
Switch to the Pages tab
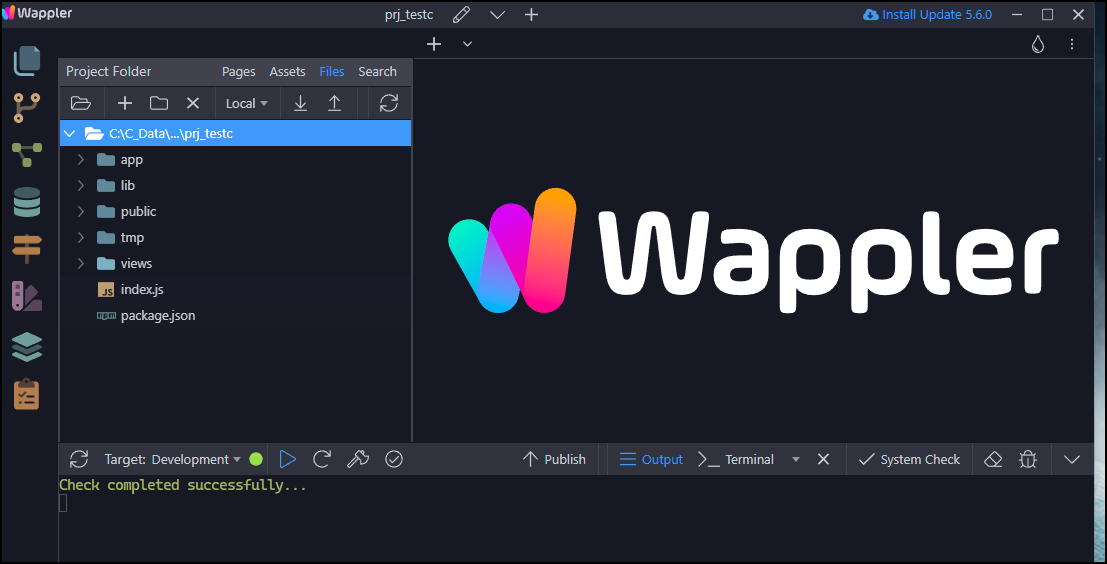click(239, 71)
